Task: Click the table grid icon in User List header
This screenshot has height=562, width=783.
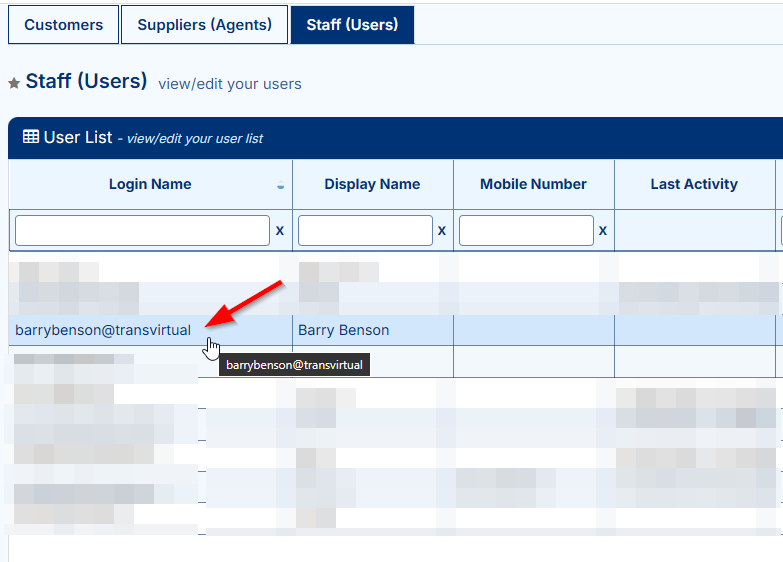Action: click(x=31, y=137)
